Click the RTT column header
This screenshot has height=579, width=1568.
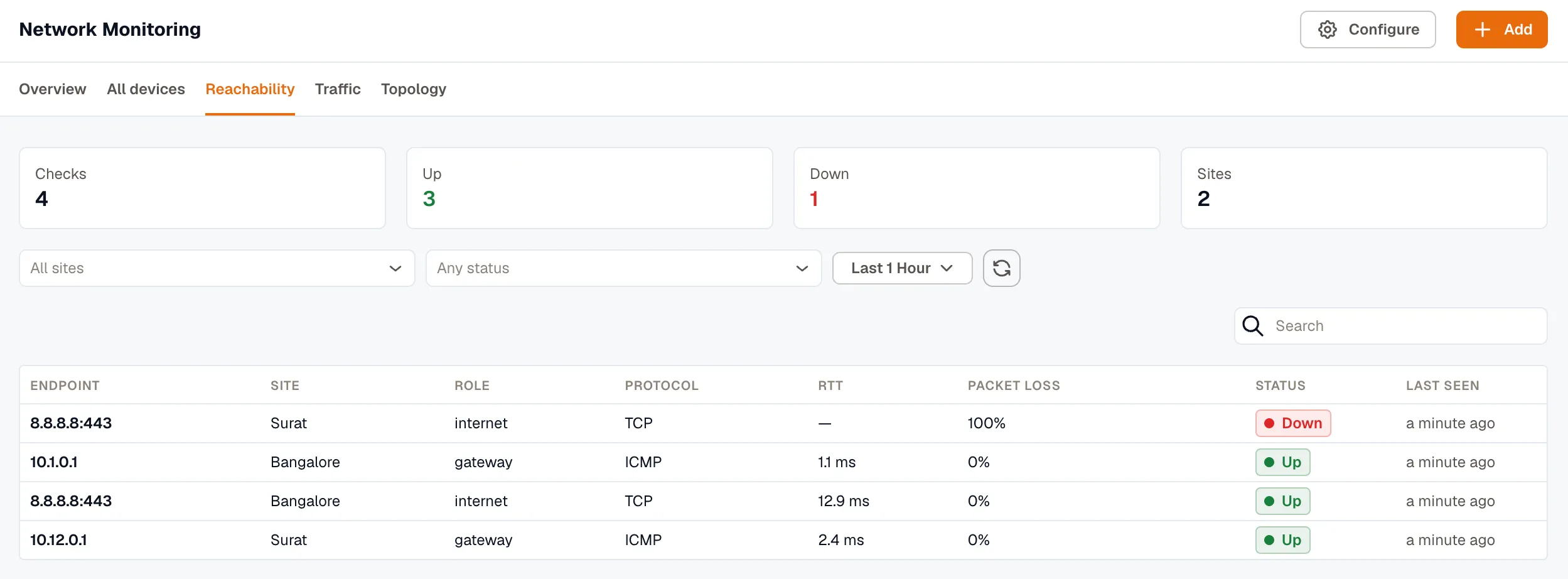[830, 386]
